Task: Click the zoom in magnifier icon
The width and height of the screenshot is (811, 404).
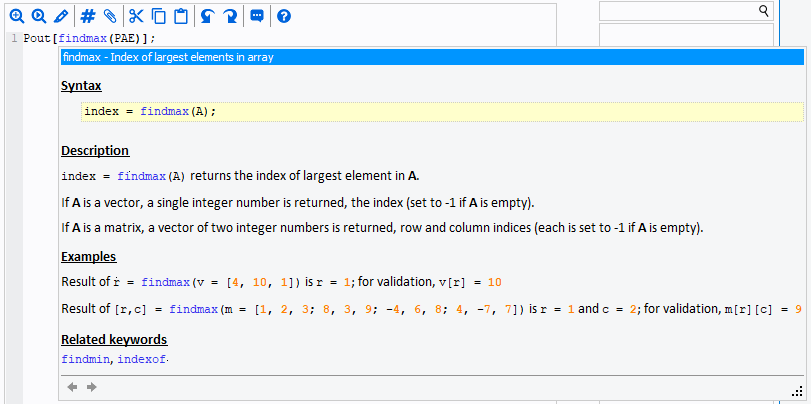Action: click(17, 17)
